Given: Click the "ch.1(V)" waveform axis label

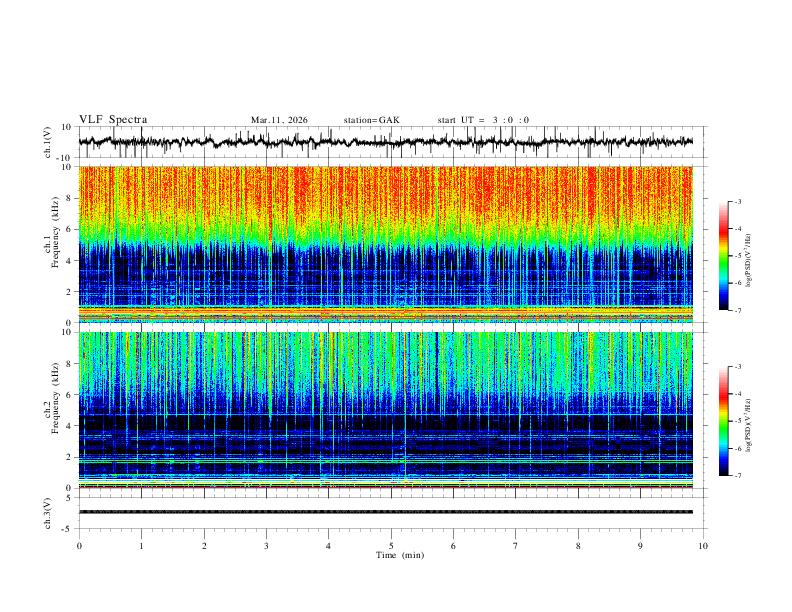Looking at the screenshot, I should pos(48,142).
